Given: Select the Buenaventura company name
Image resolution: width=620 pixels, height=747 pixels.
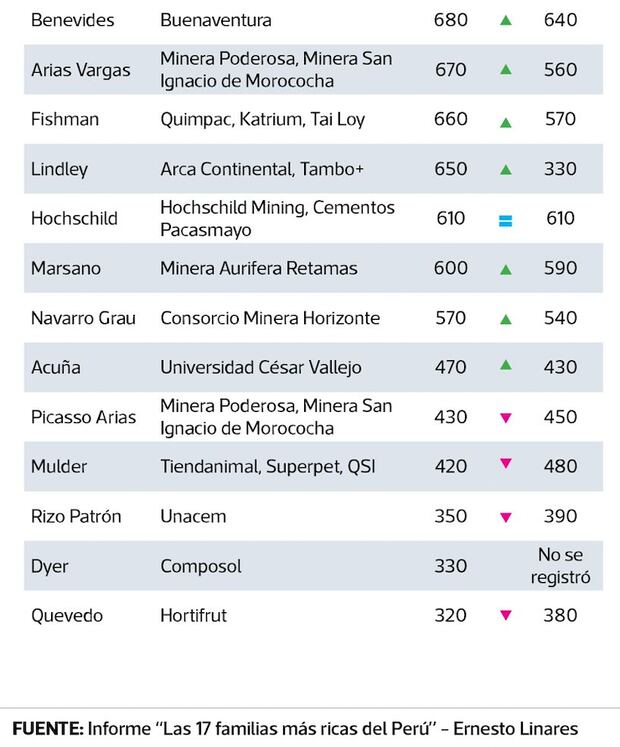Looking at the screenshot, I should coord(215,20).
